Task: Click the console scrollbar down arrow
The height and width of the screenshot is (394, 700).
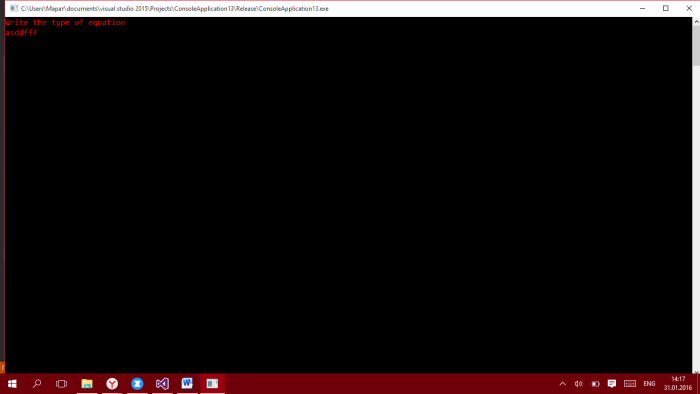Action: [696, 371]
